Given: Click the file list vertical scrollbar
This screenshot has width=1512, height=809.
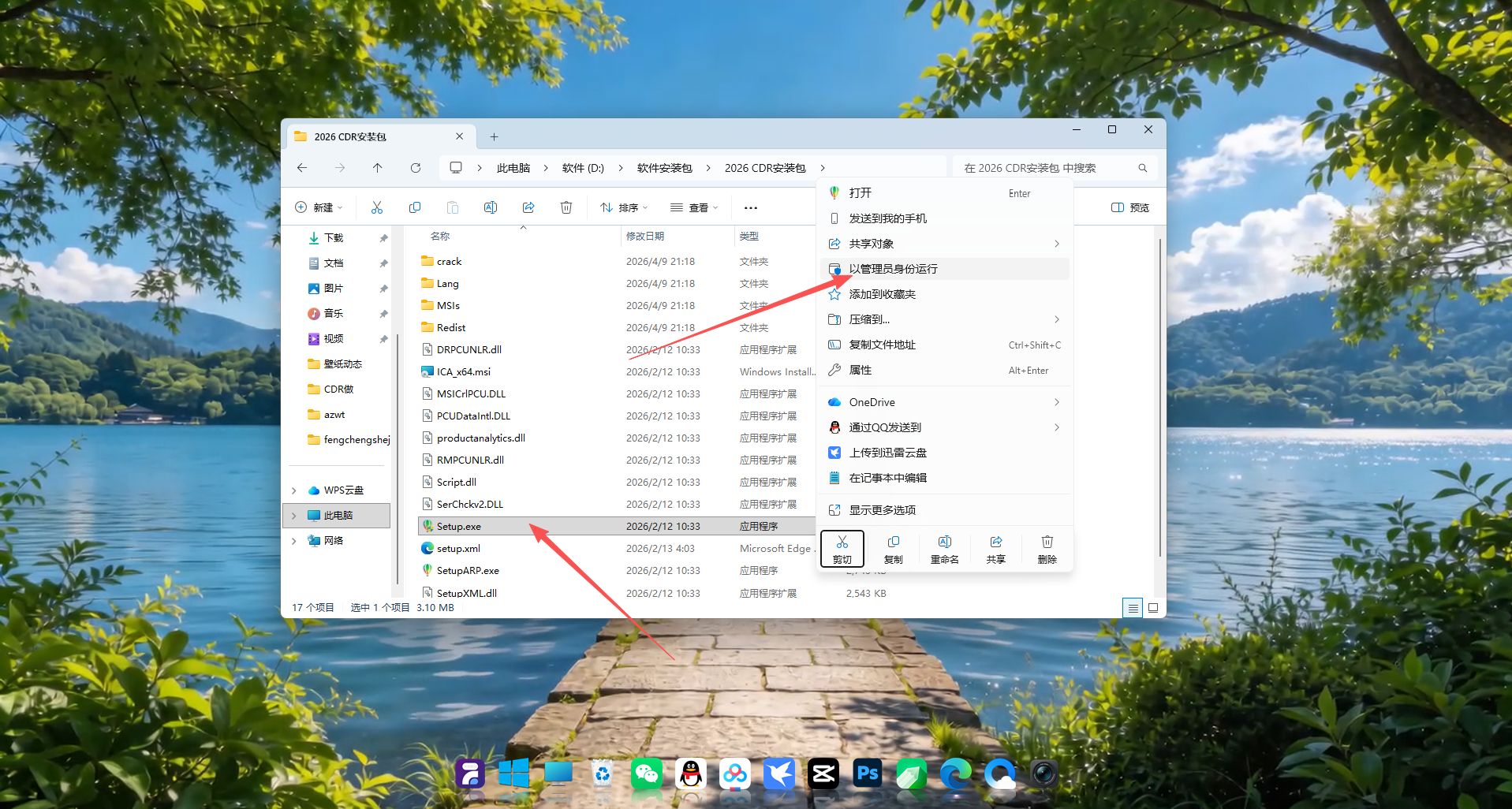Looking at the screenshot, I should click(x=1160, y=398).
